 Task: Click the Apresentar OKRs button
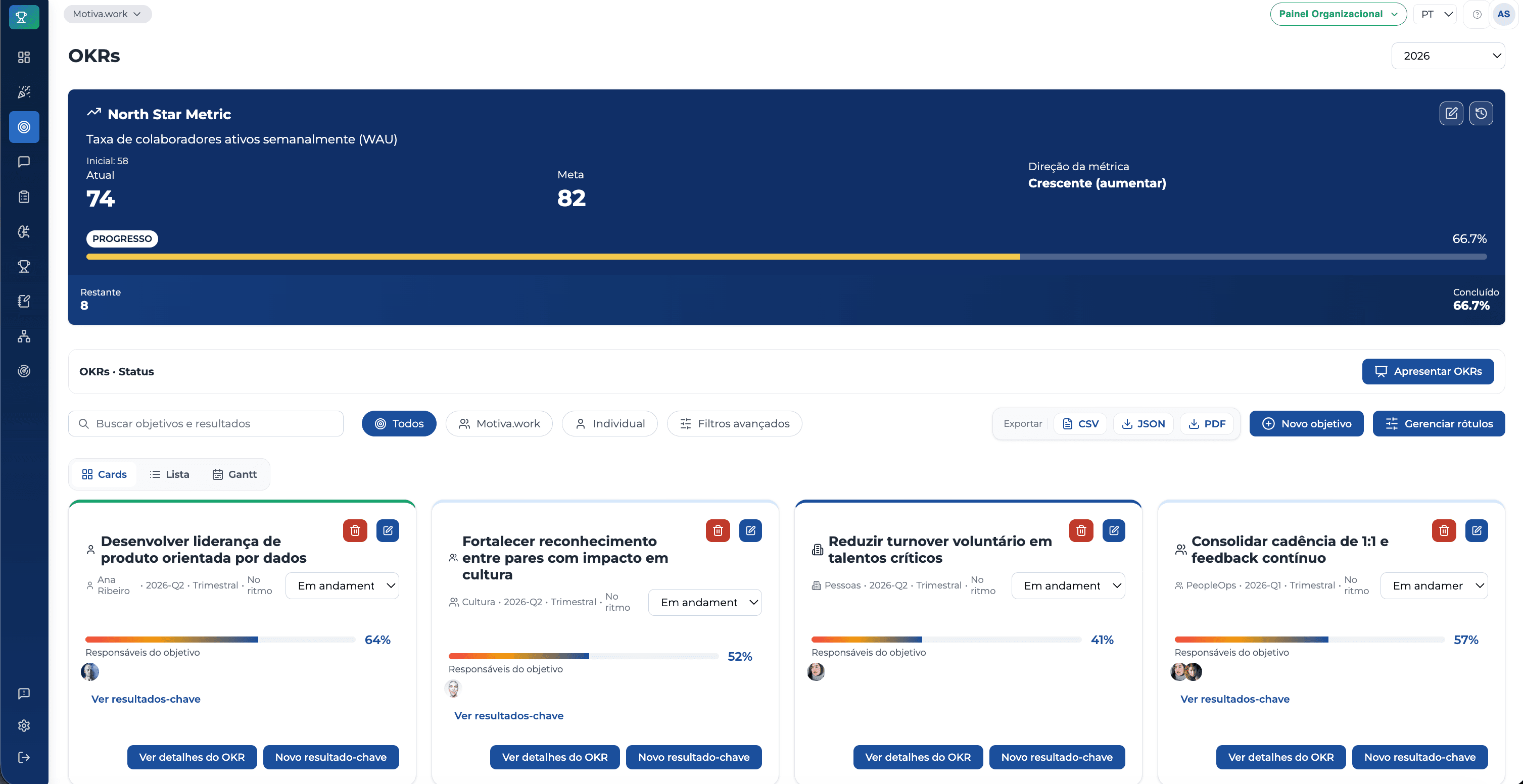click(x=1428, y=371)
